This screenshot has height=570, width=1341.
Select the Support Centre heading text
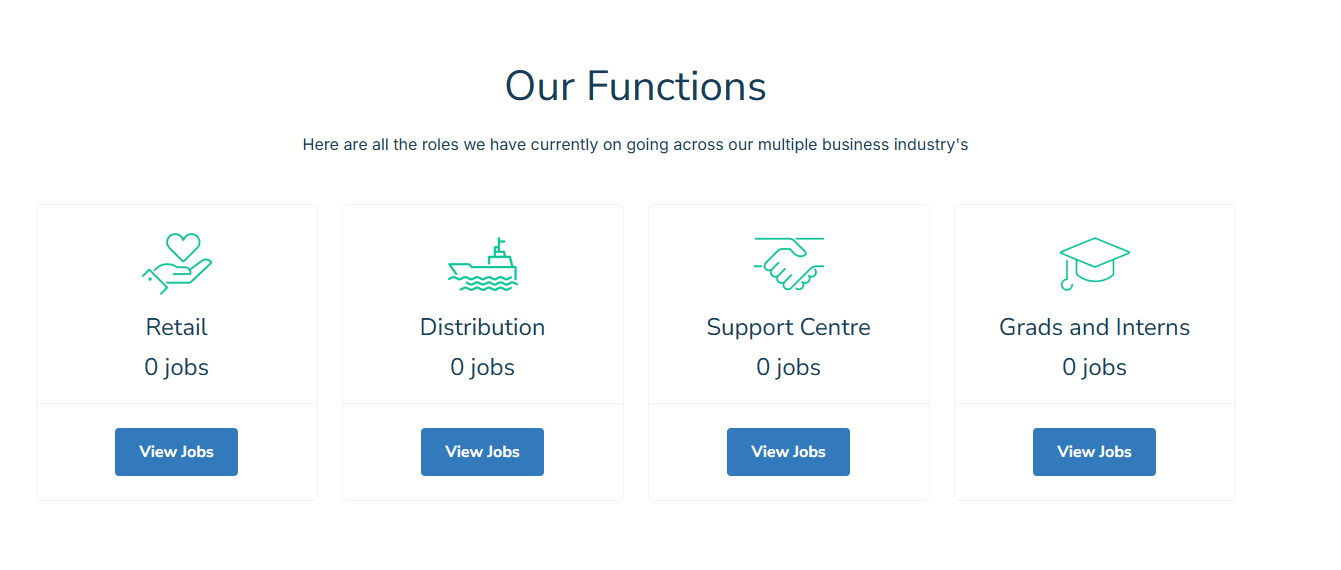tap(789, 327)
